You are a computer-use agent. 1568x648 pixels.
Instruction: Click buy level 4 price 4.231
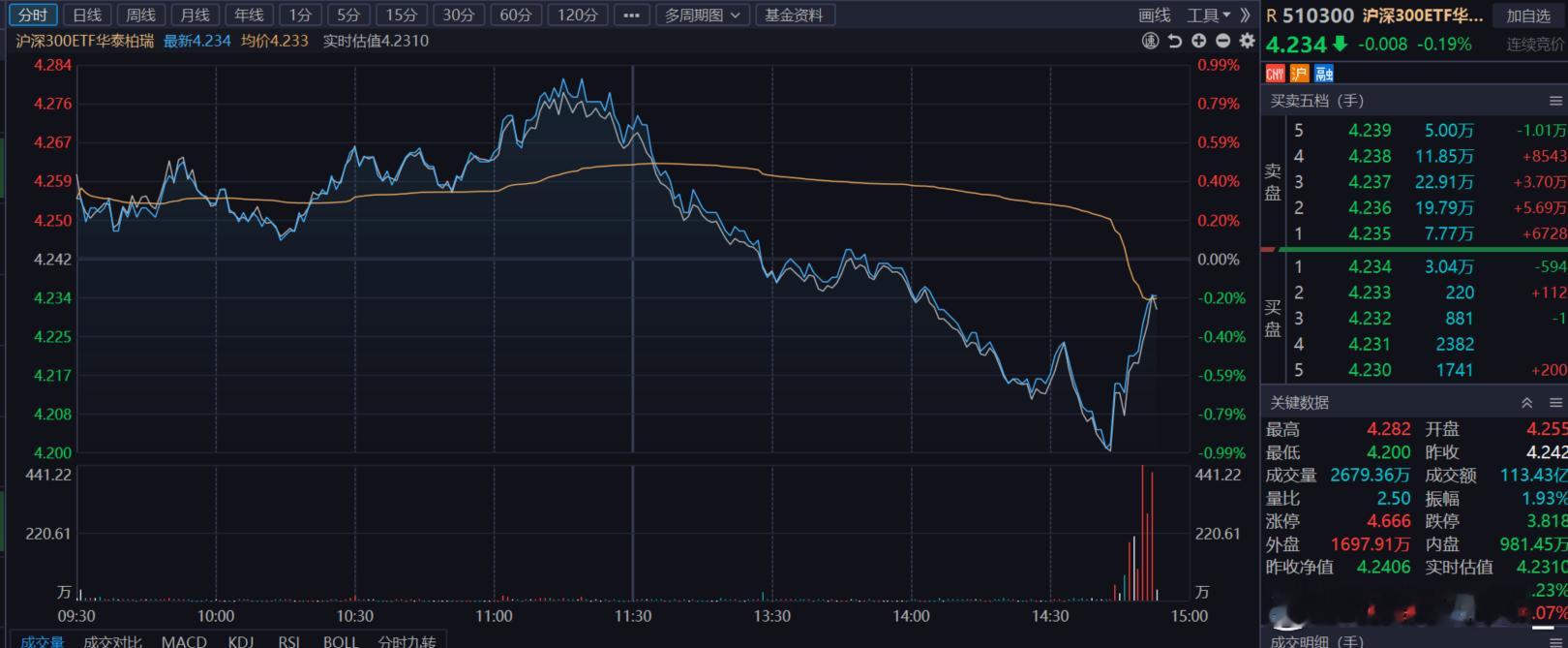(x=1370, y=344)
